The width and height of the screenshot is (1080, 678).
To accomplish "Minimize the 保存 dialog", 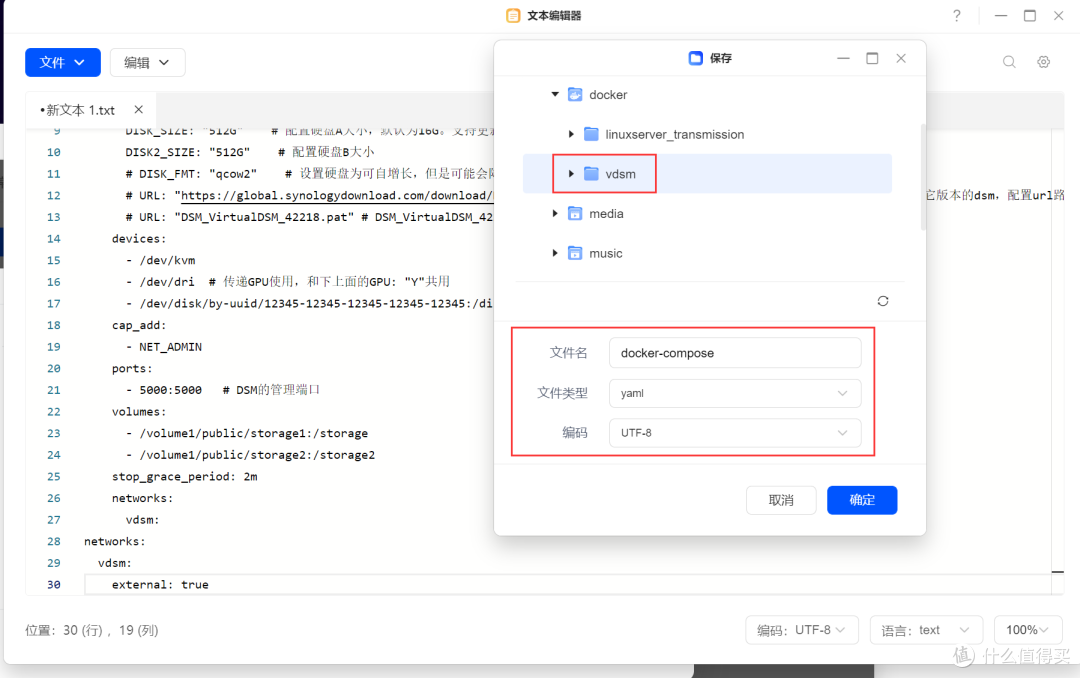I will pos(843,59).
